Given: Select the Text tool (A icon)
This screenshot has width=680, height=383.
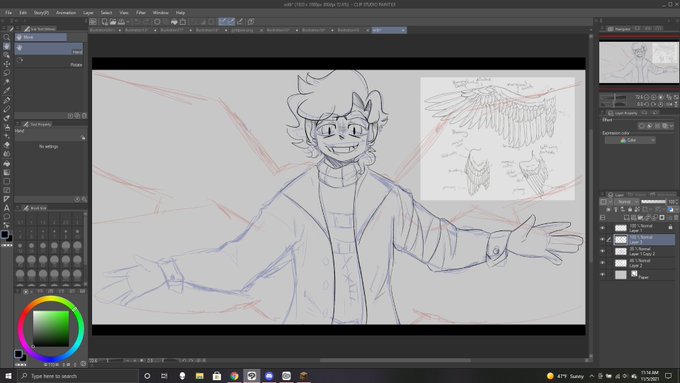Looking at the screenshot, I should click(x=7, y=208).
